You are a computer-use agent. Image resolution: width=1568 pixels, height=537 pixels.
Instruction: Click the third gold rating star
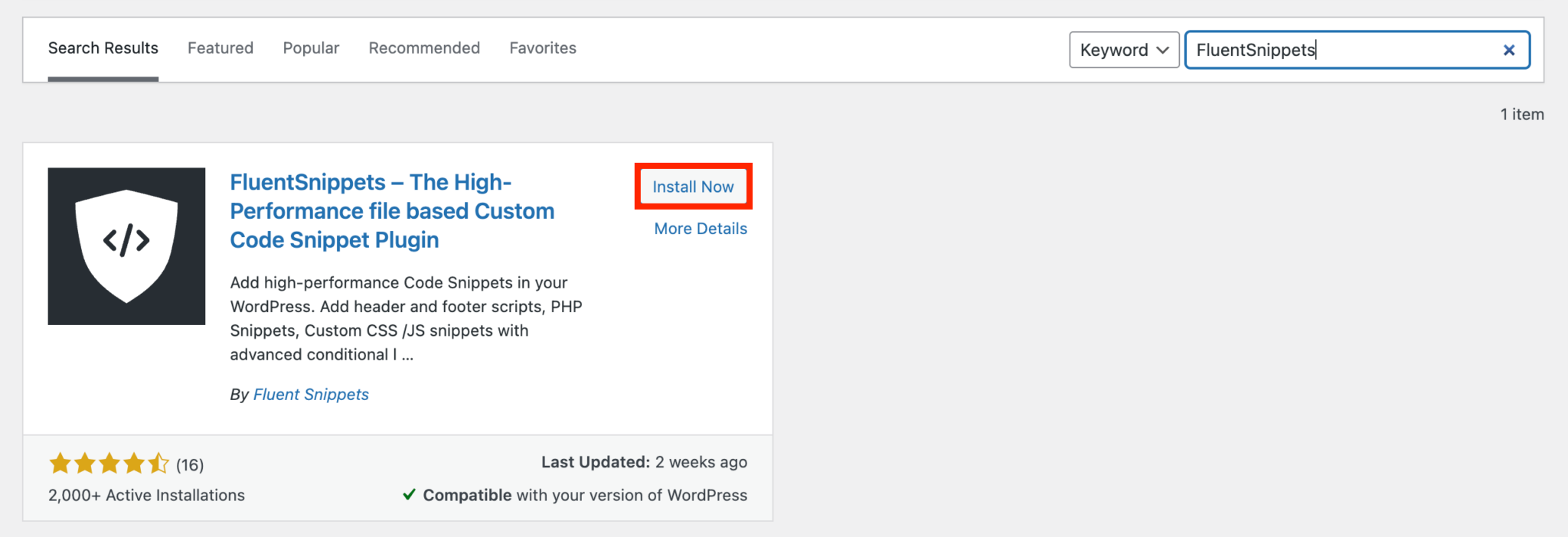point(109,464)
